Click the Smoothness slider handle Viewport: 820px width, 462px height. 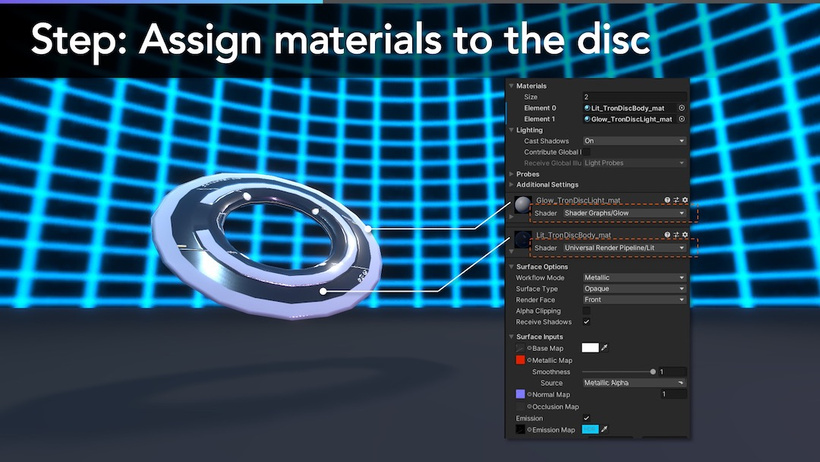tap(653, 371)
